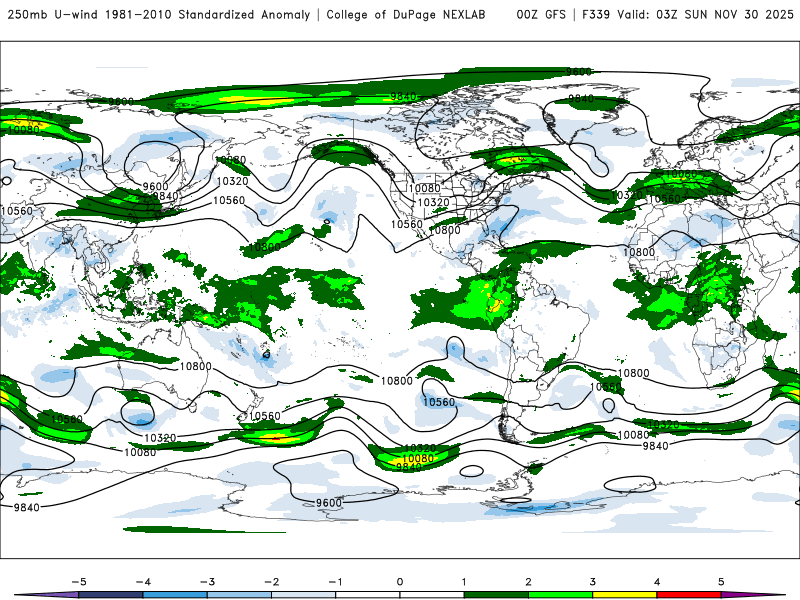Click the '1' colorbar tick label
800x600 pixels.
[x=464, y=582]
